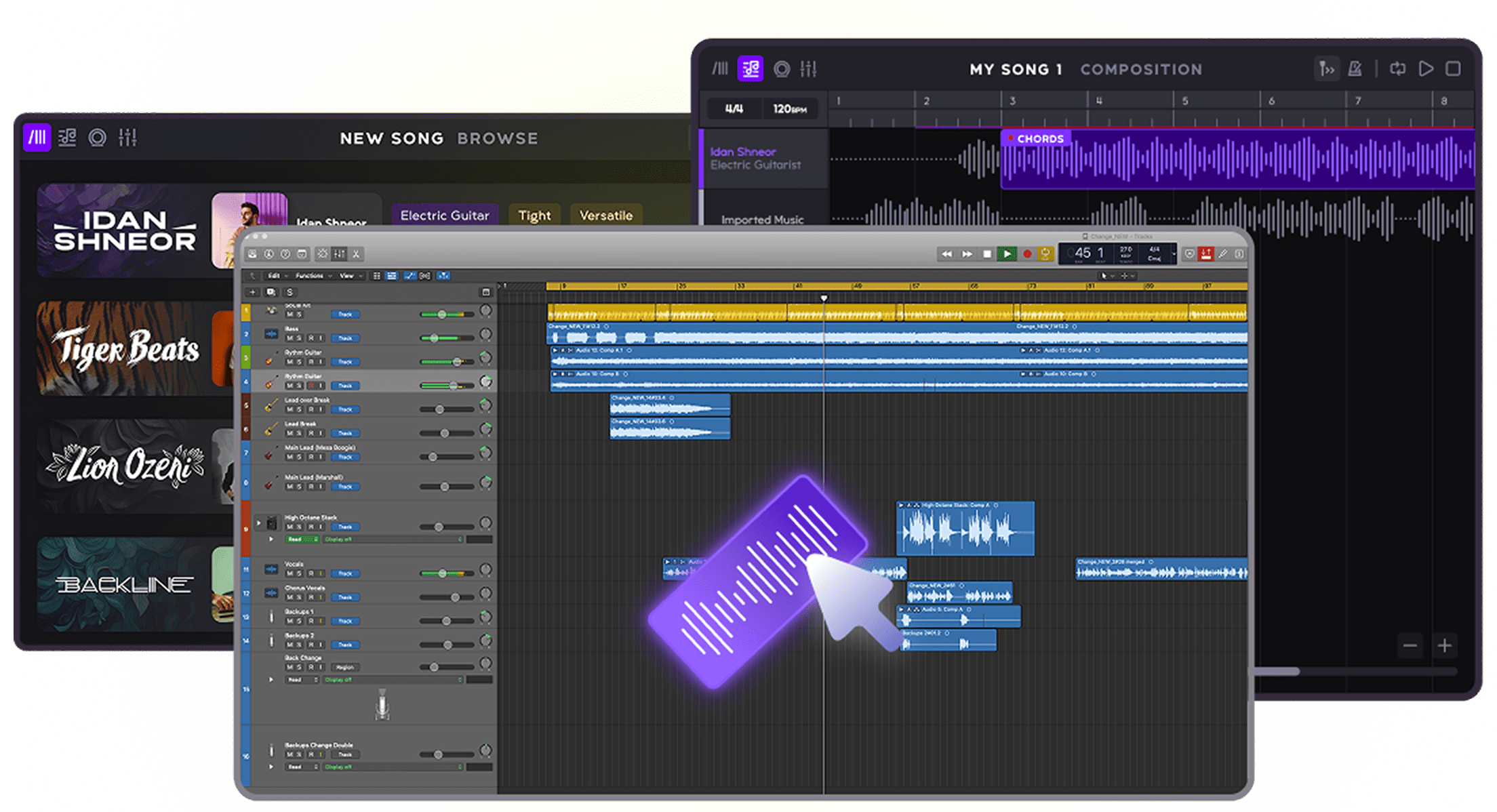Screen dimensions: 1497x812
Task: Click the Rewind button in transport bar
Action: point(946,254)
